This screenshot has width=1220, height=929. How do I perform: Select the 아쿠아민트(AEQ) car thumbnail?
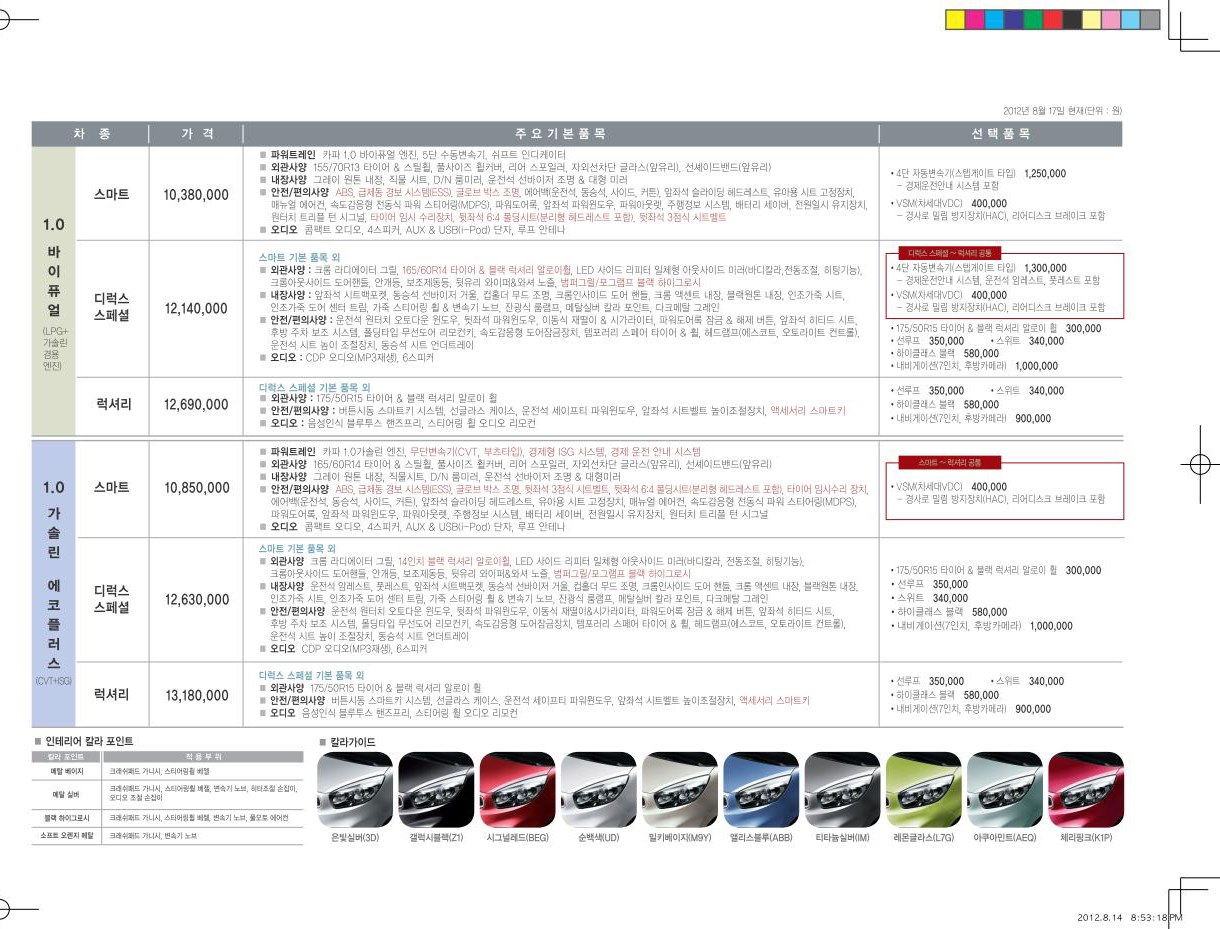pos(1005,788)
